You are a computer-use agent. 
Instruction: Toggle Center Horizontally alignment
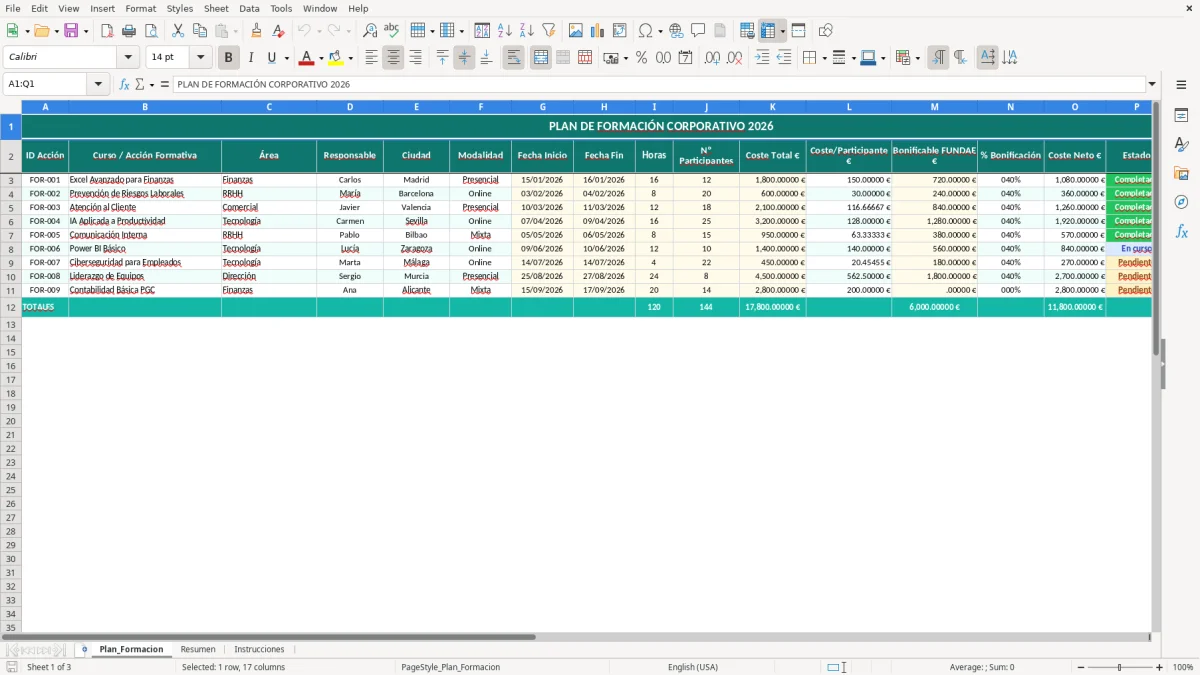pos(393,58)
